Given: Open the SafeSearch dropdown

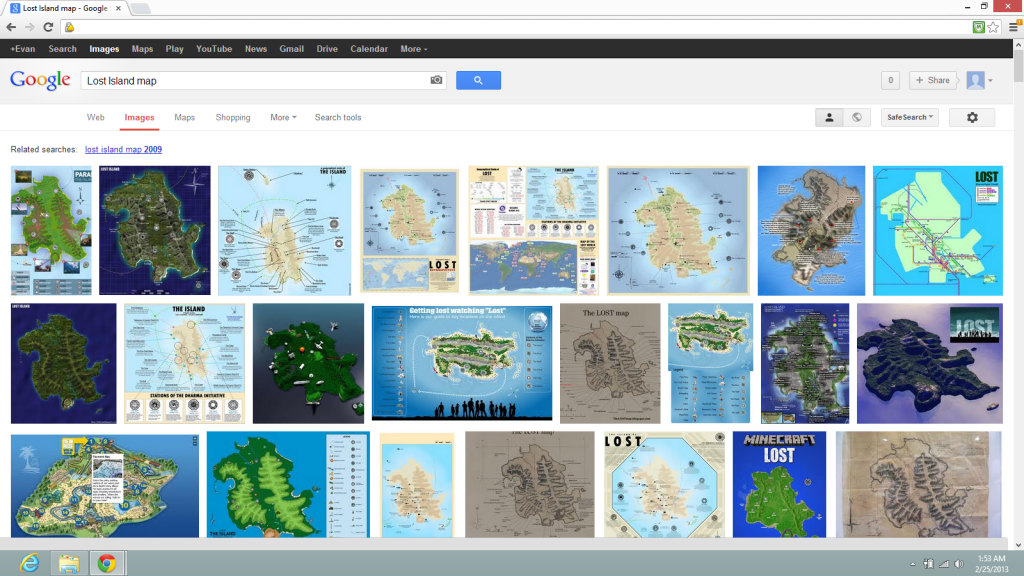Looking at the screenshot, I should coord(910,118).
